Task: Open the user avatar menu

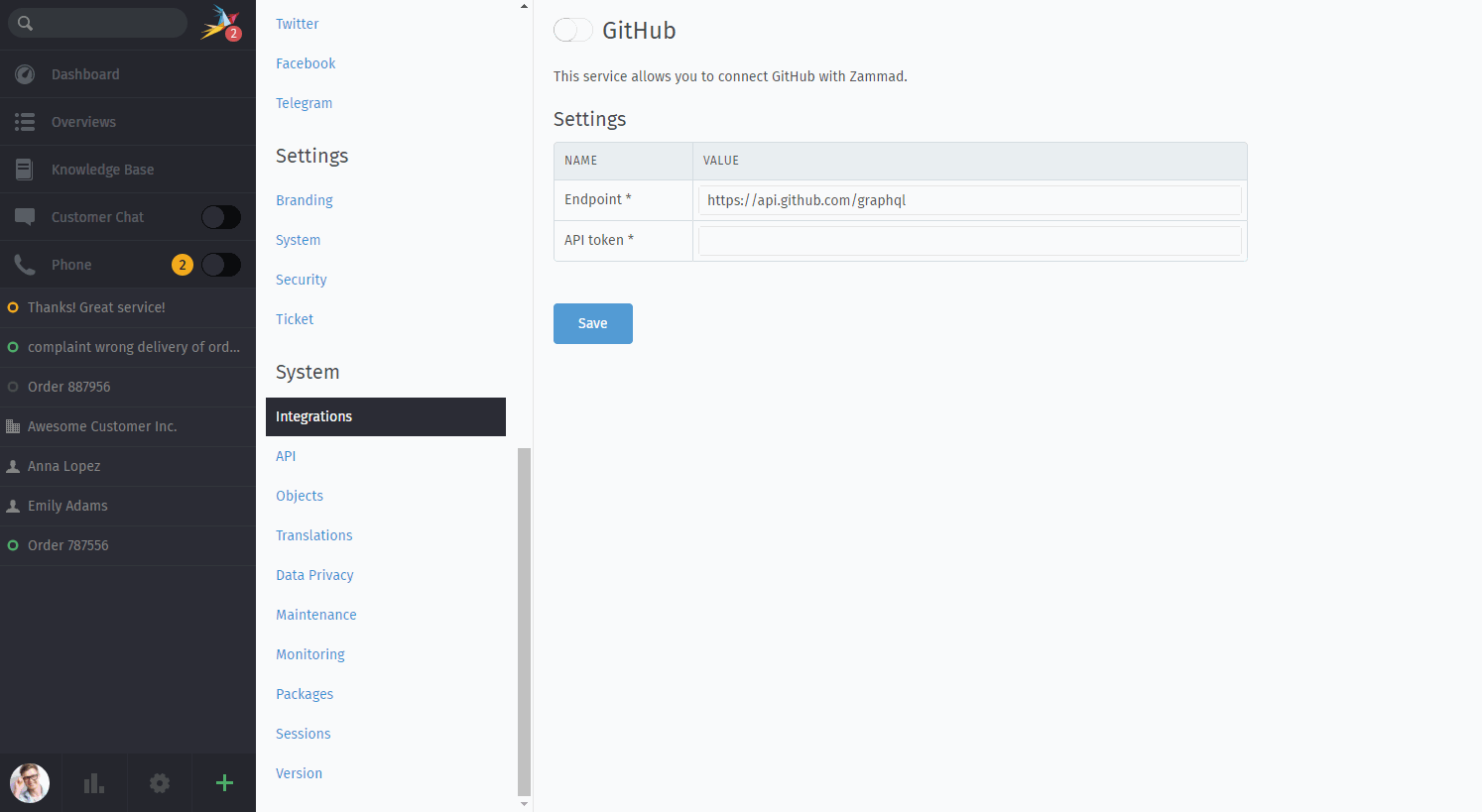Action: click(x=30, y=783)
